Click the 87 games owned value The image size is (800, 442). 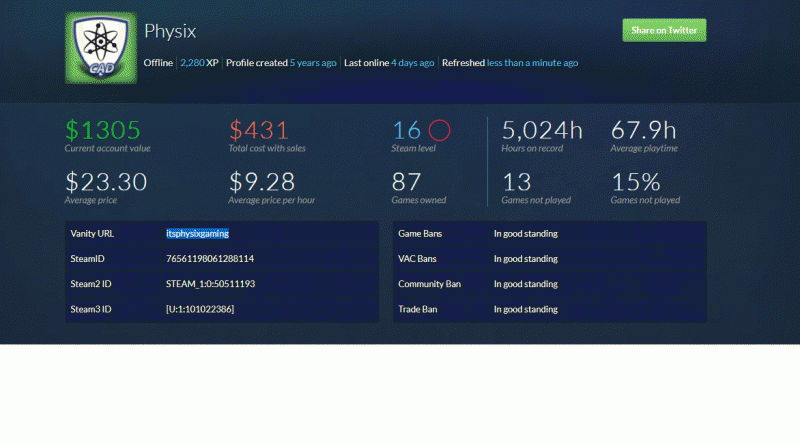point(406,182)
